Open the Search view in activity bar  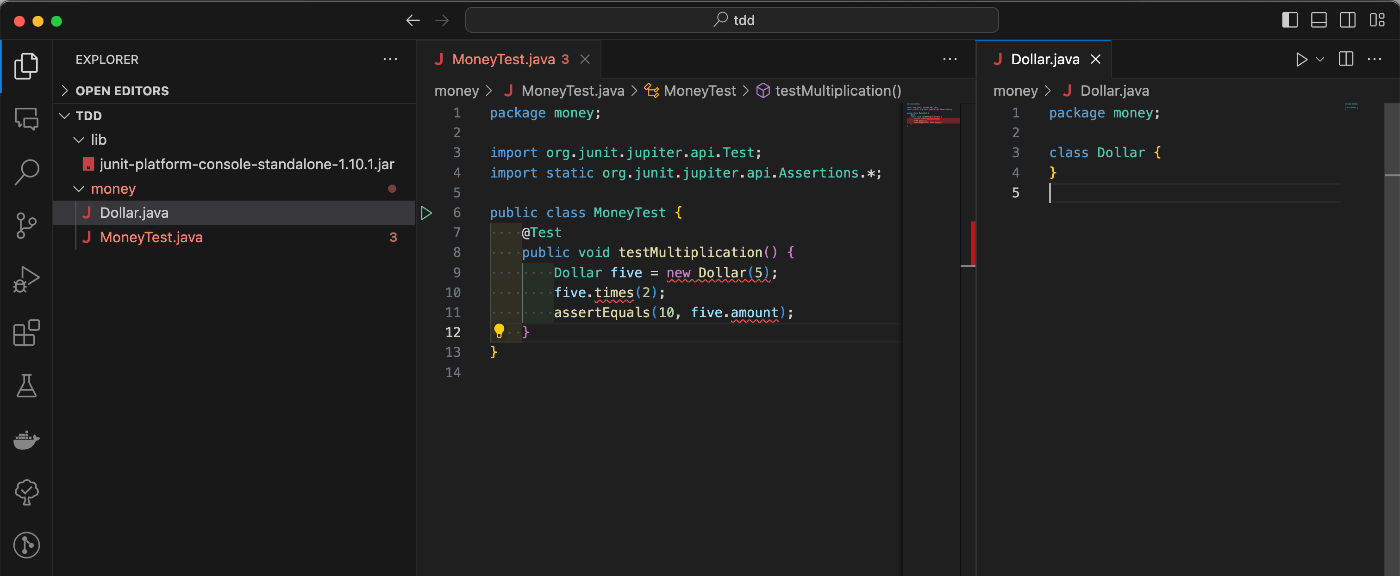click(x=27, y=172)
